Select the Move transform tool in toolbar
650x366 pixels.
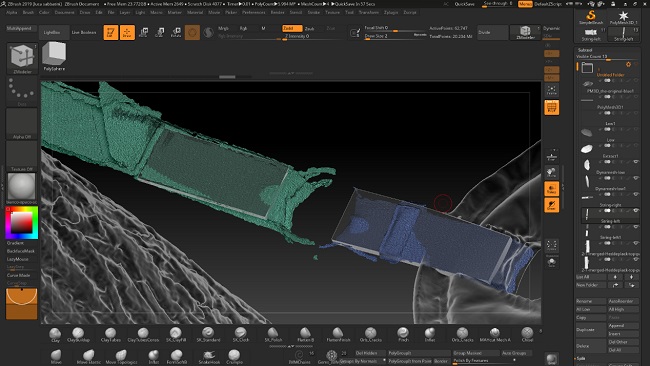tap(143, 32)
